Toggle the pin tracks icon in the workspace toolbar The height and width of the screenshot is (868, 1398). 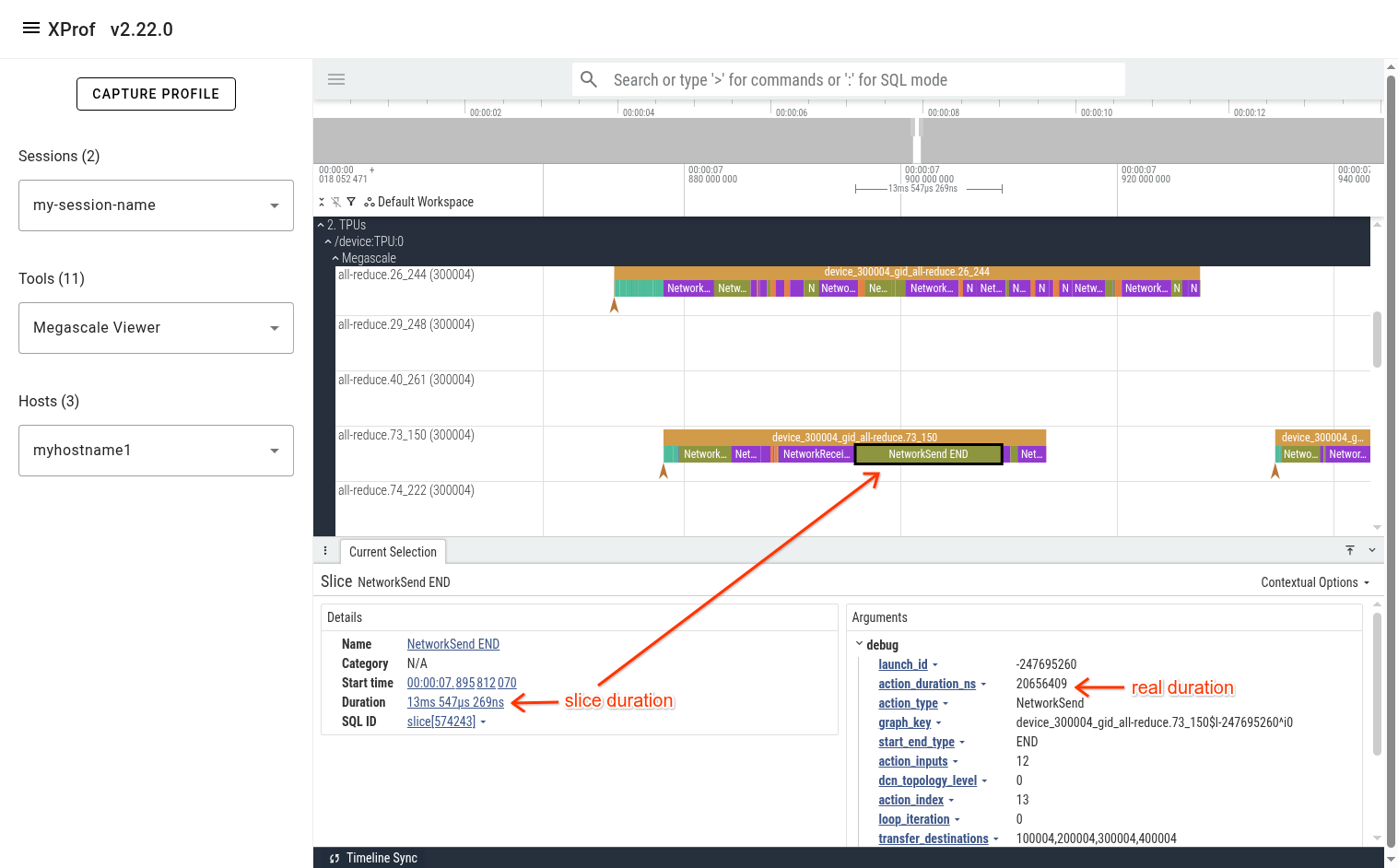pos(336,202)
